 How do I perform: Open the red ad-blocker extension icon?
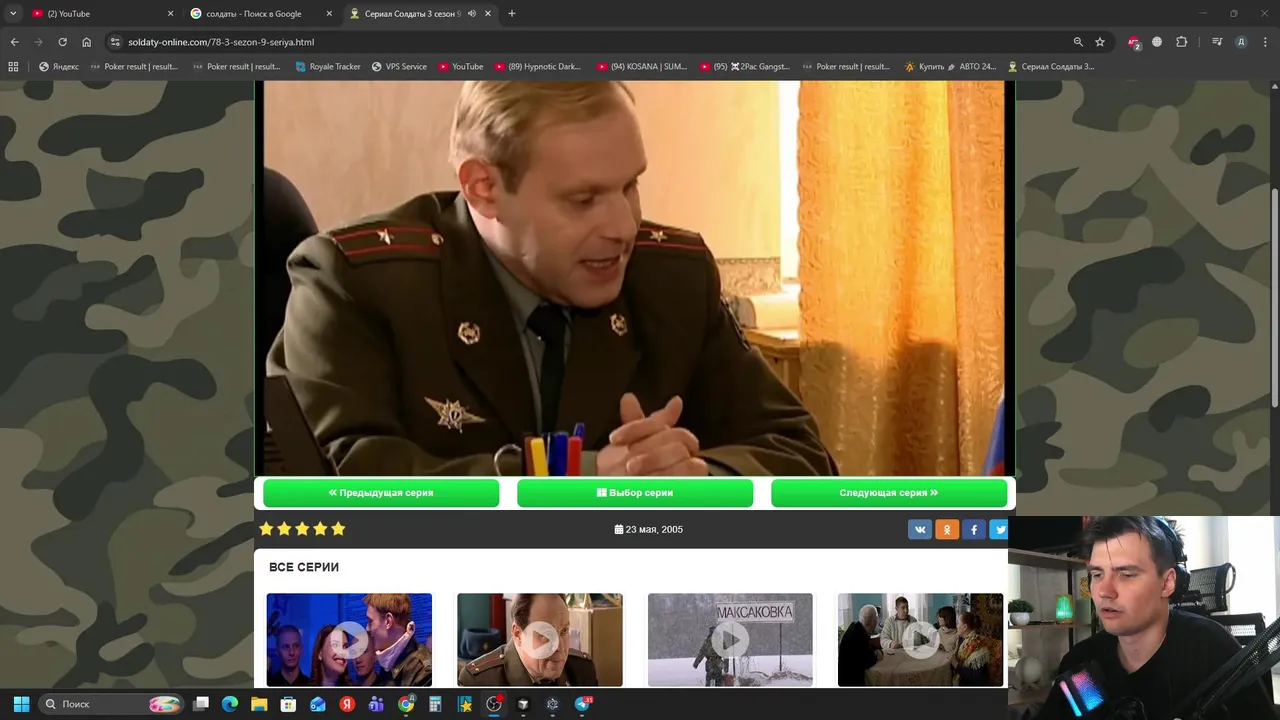pyautogui.click(x=1133, y=42)
